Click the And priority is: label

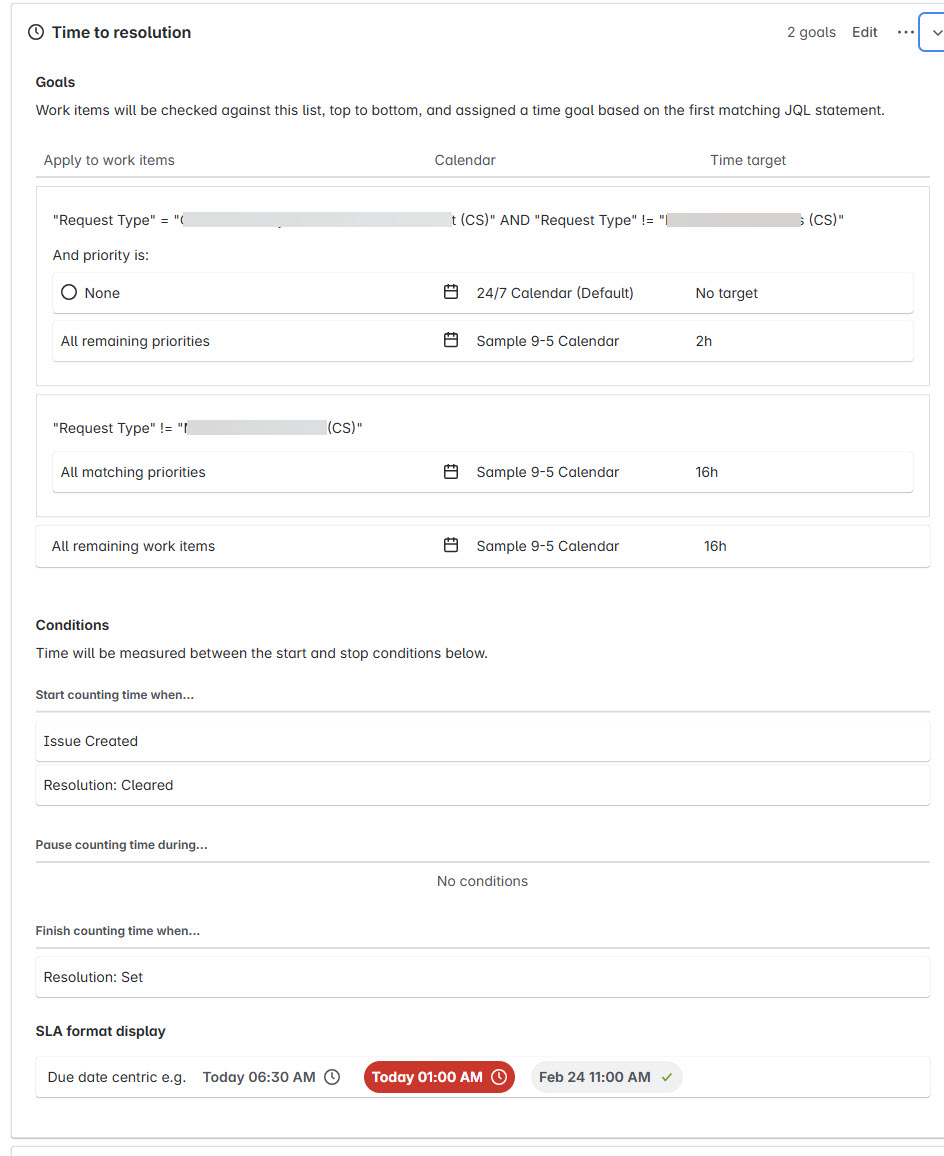(x=100, y=255)
